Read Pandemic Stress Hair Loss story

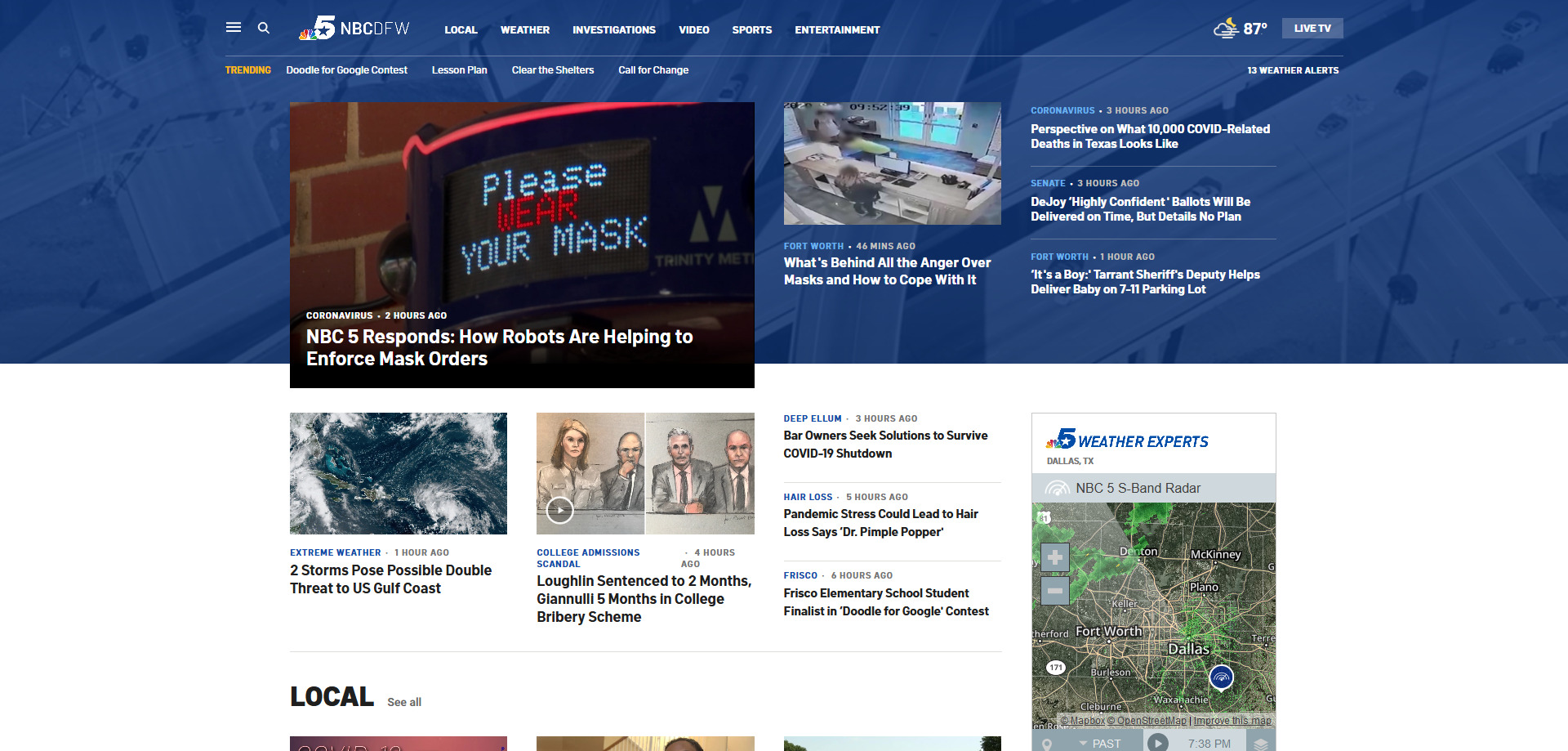tap(880, 523)
